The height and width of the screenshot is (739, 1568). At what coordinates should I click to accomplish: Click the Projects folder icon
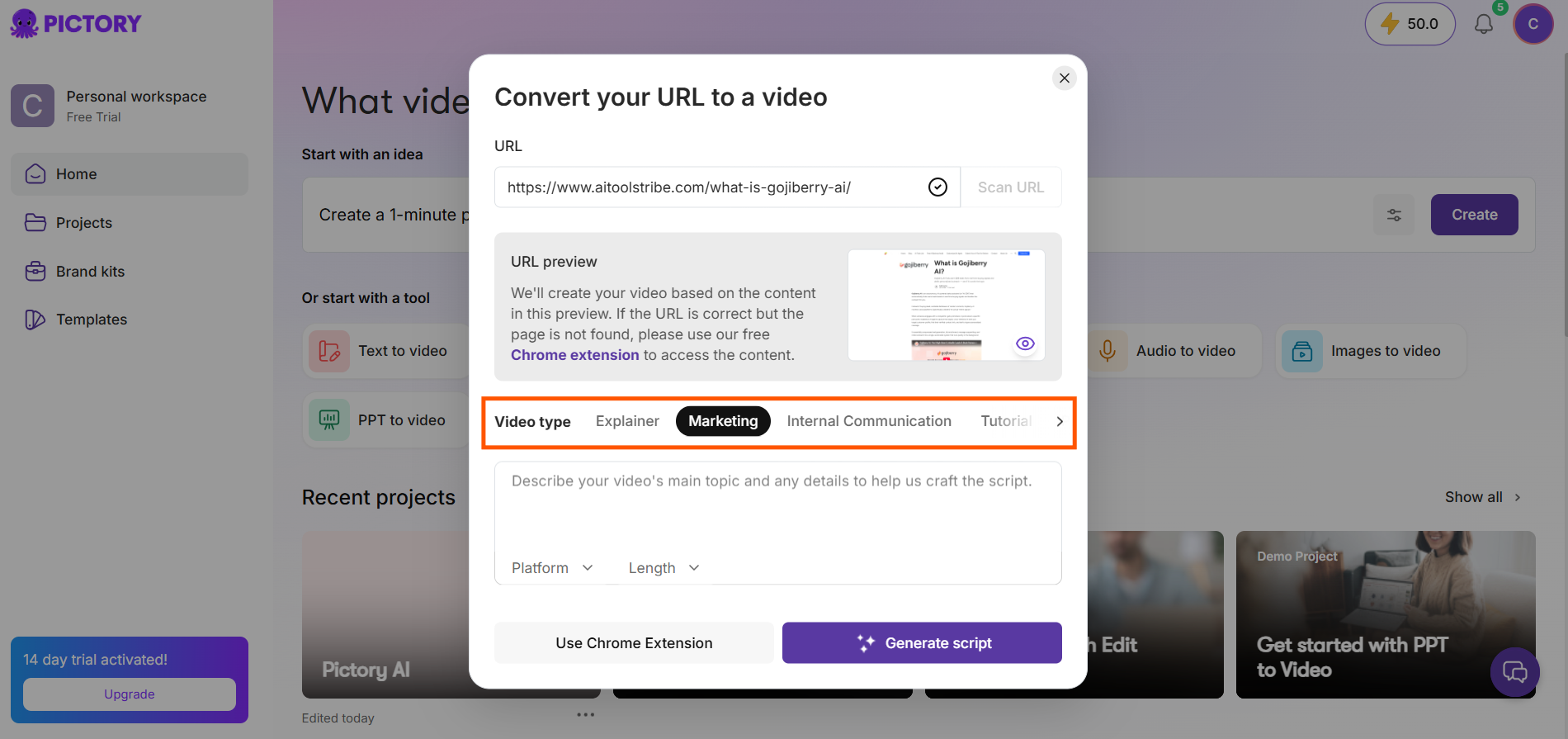[35, 223]
